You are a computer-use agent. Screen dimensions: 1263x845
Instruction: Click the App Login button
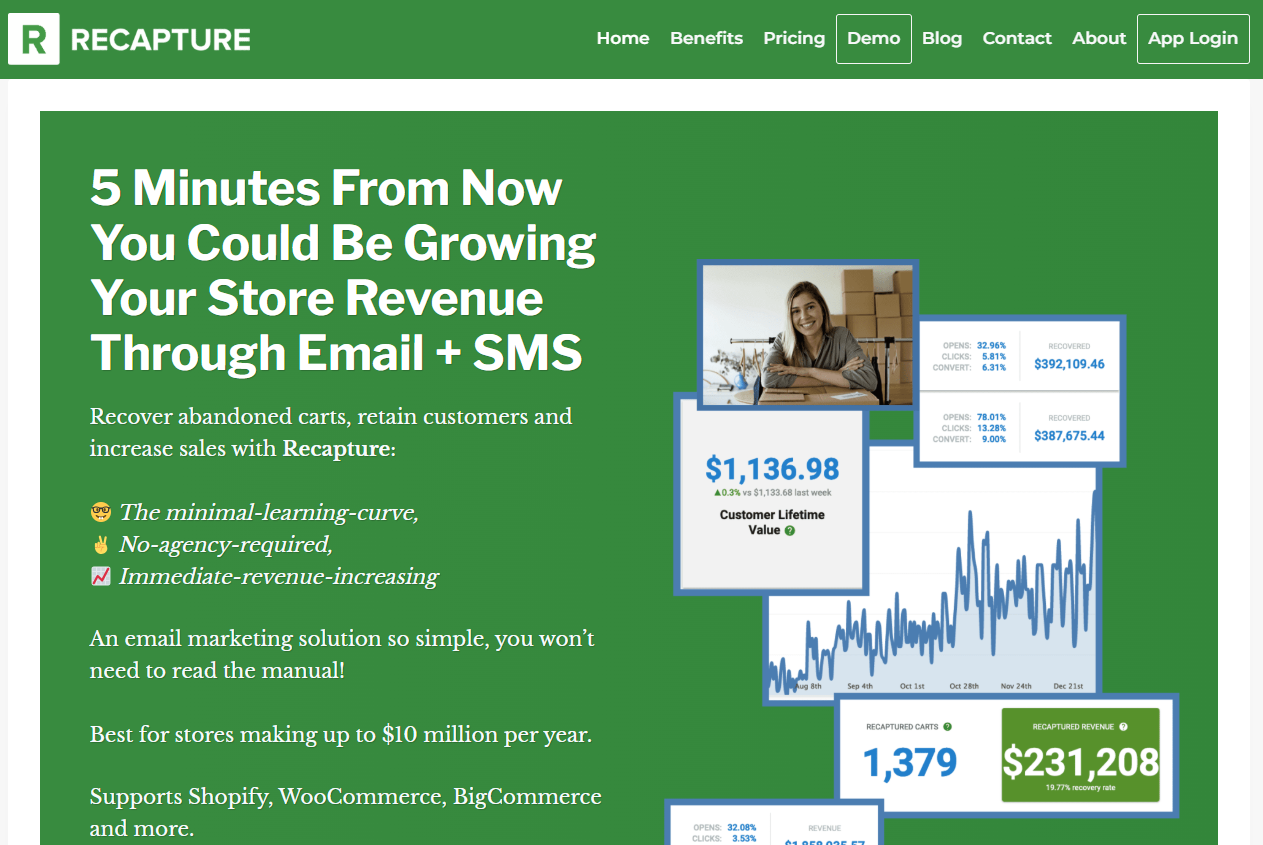(x=1193, y=38)
